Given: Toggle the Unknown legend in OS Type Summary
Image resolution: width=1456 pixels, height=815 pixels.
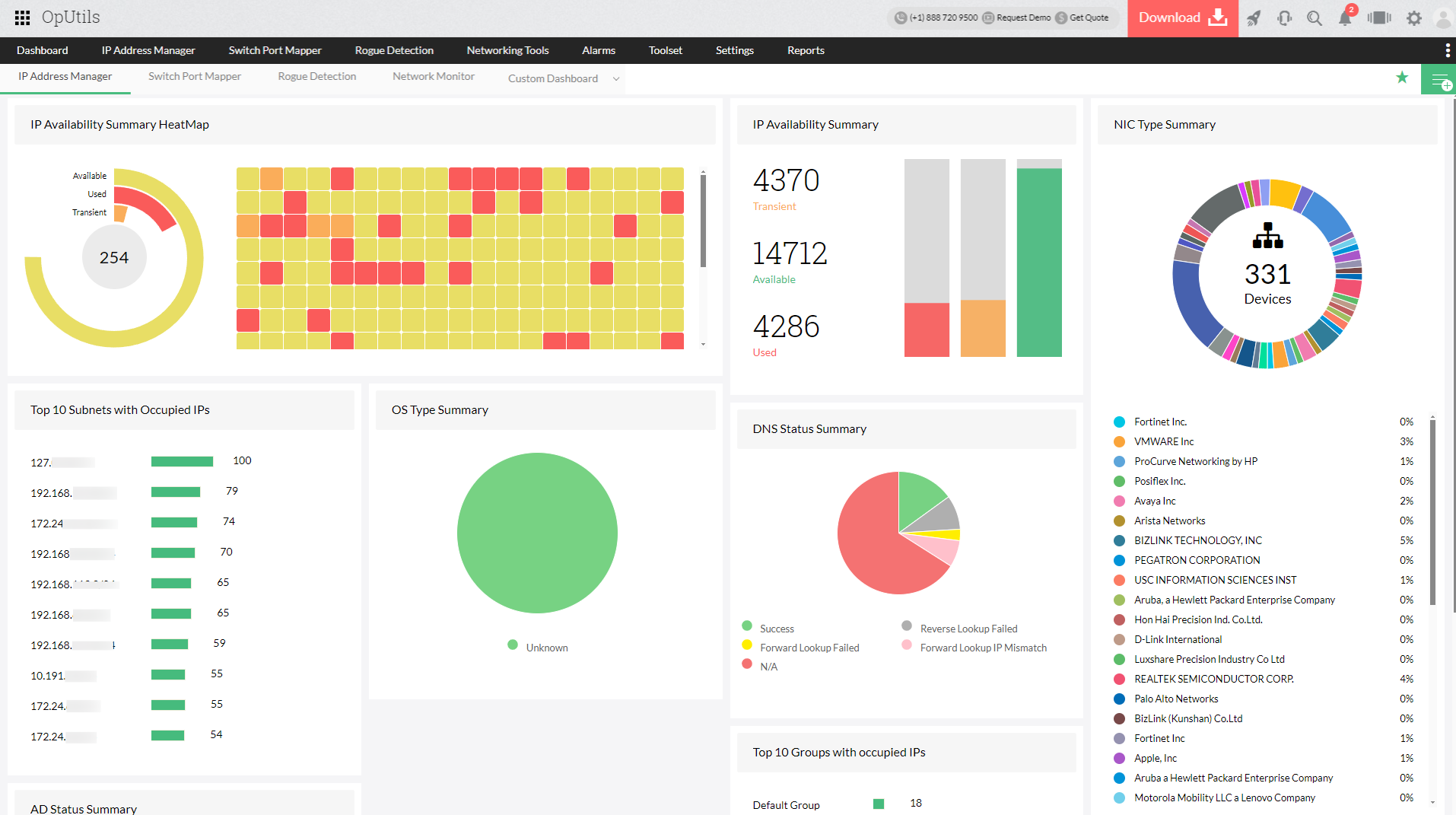Looking at the screenshot, I should 538,647.
